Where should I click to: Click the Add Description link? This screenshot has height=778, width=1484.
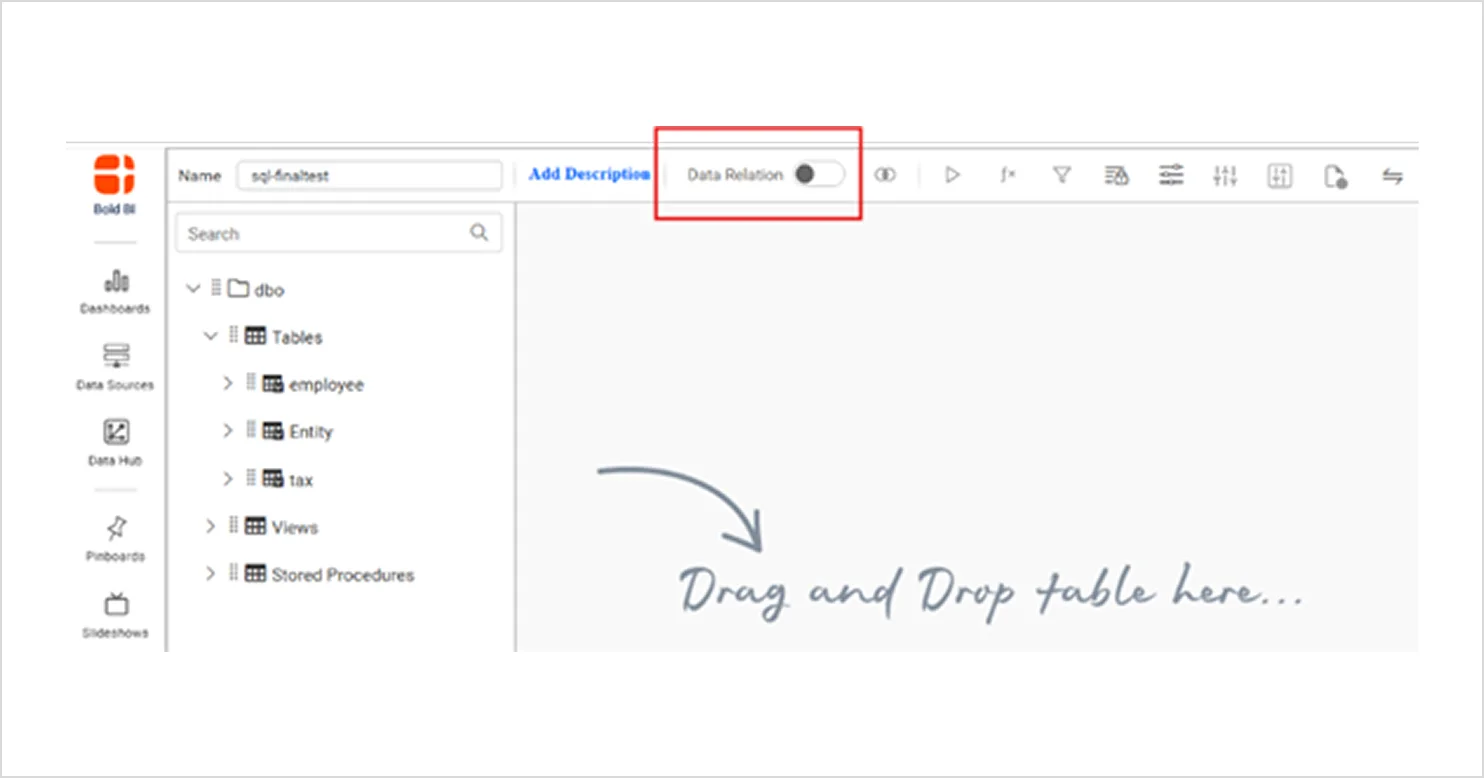[588, 174]
